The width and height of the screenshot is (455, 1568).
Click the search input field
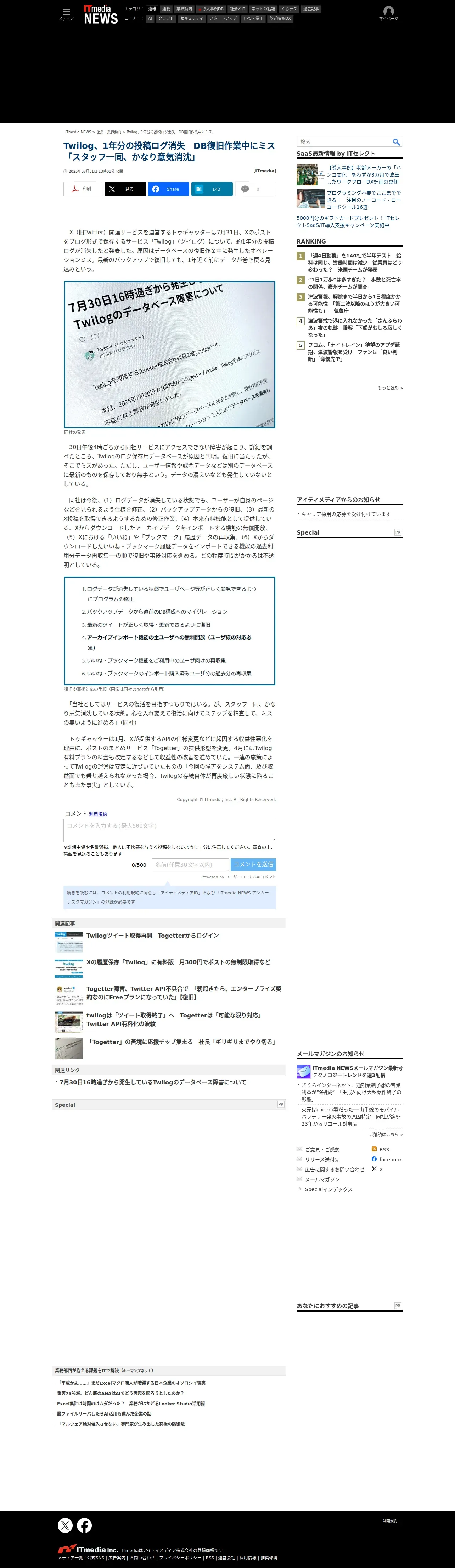point(344,142)
